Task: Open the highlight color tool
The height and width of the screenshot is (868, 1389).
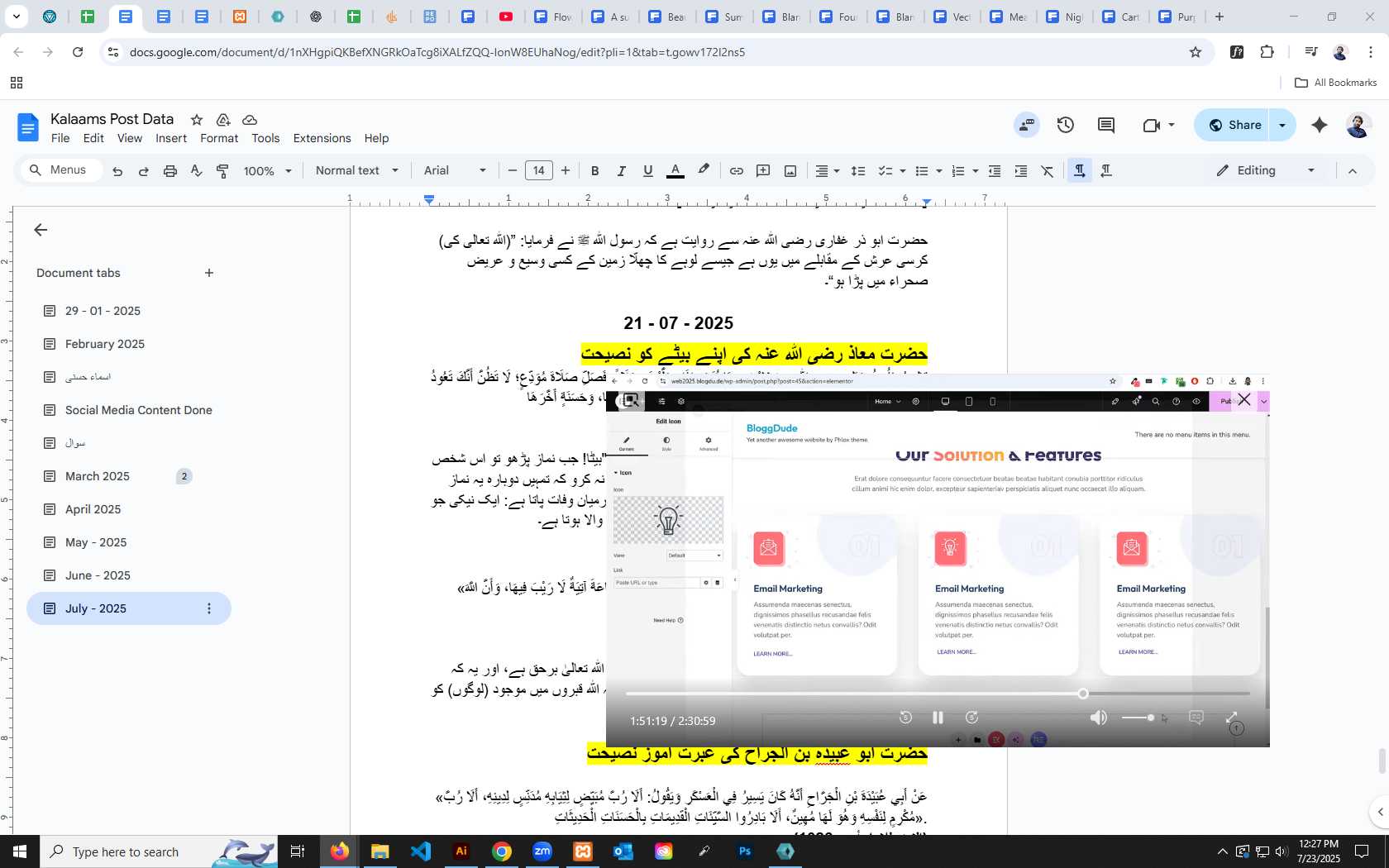Action: (704, 170)
